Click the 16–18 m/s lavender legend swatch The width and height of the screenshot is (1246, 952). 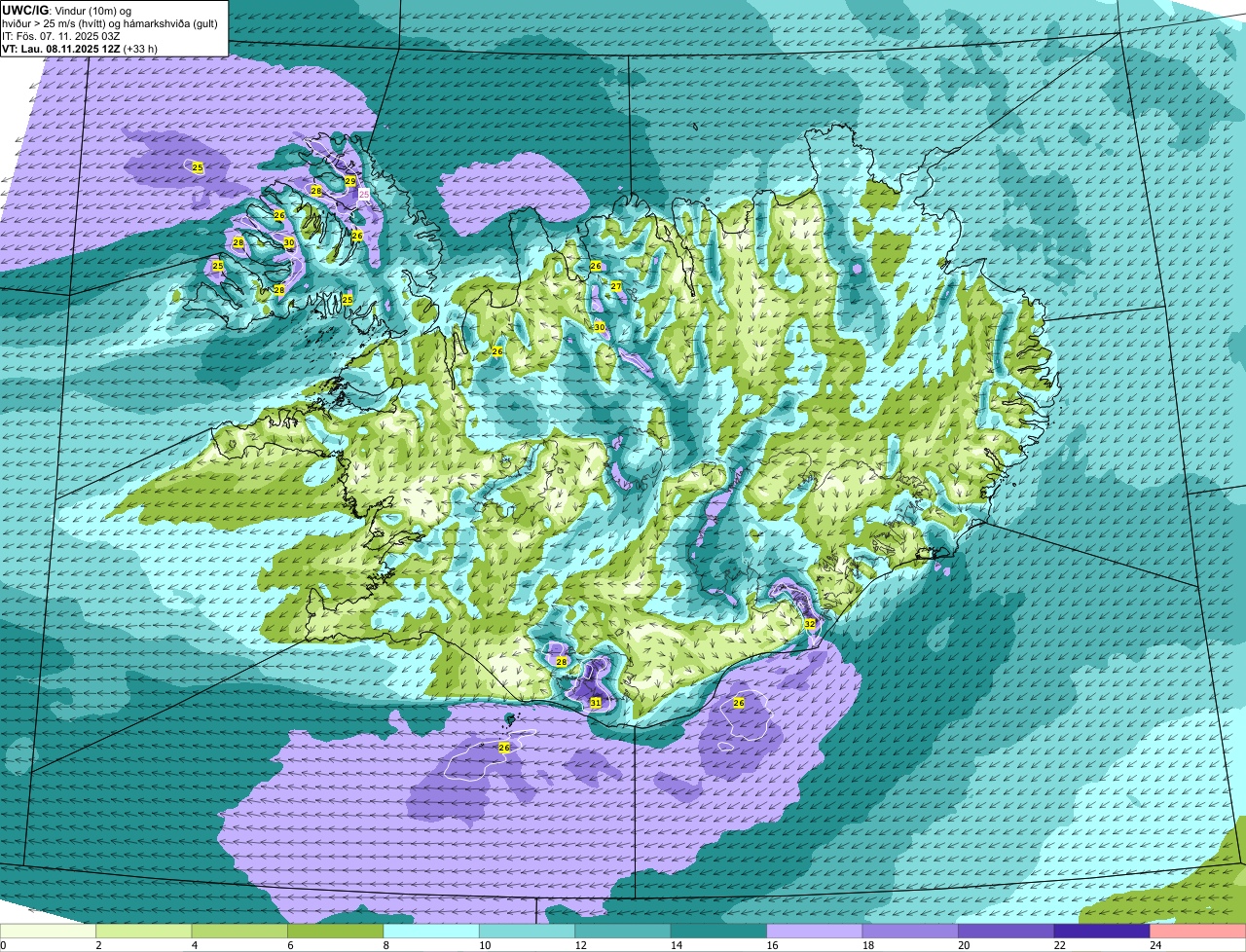[x=815, y=931]
